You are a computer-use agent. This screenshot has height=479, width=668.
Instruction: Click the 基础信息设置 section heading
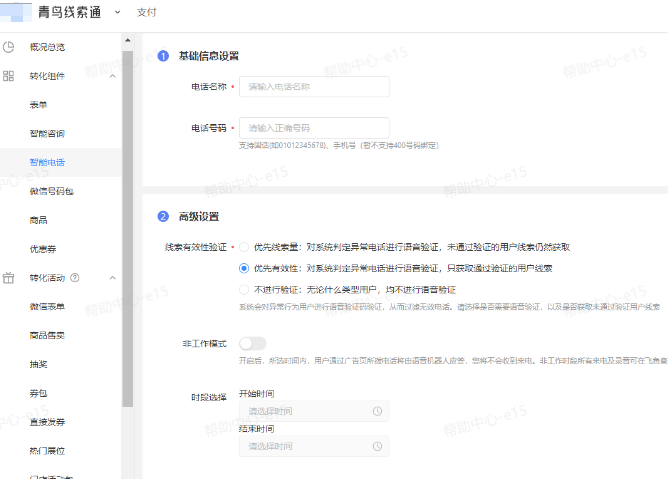(x=209, y=56)
